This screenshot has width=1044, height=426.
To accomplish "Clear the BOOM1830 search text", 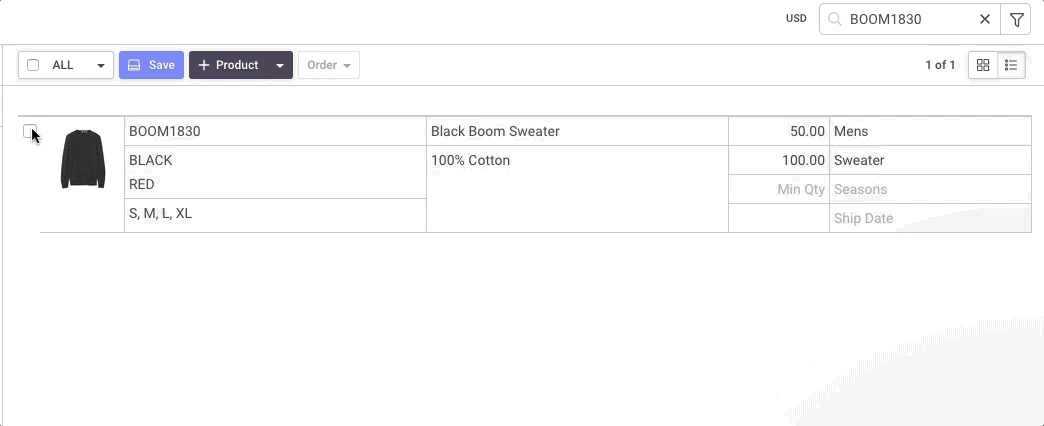I will [x=985, y=19].
